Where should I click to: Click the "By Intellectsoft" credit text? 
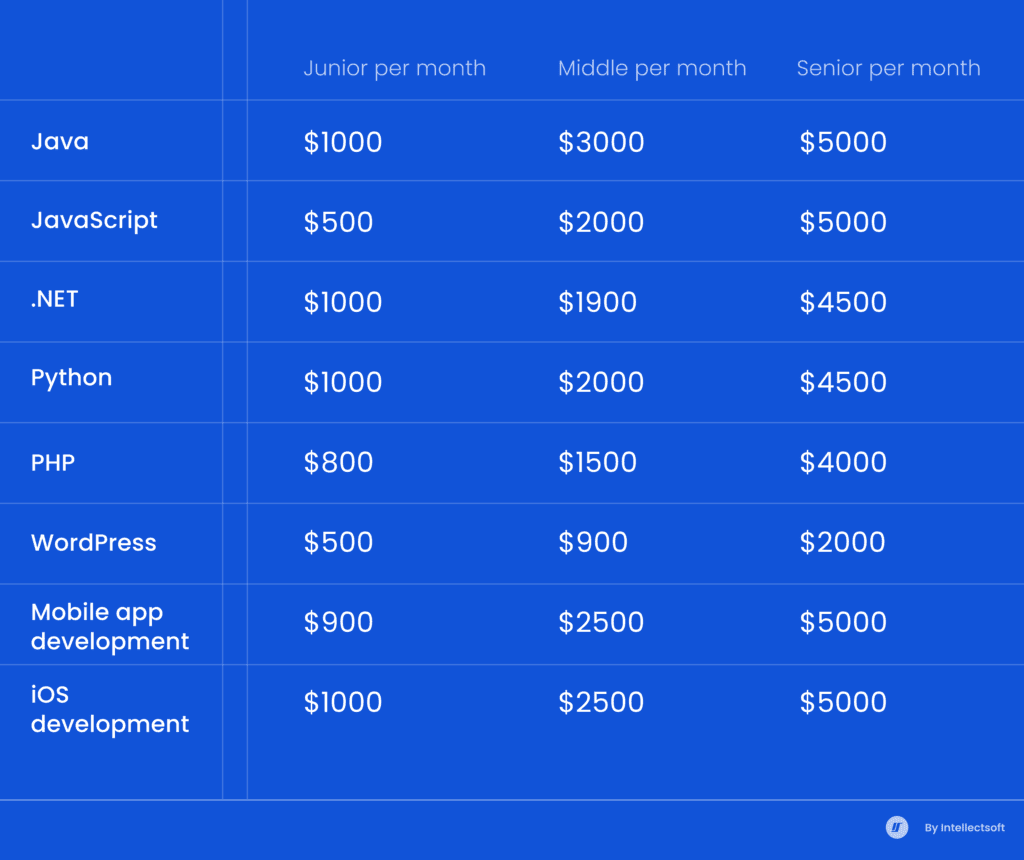click(964, 828)
